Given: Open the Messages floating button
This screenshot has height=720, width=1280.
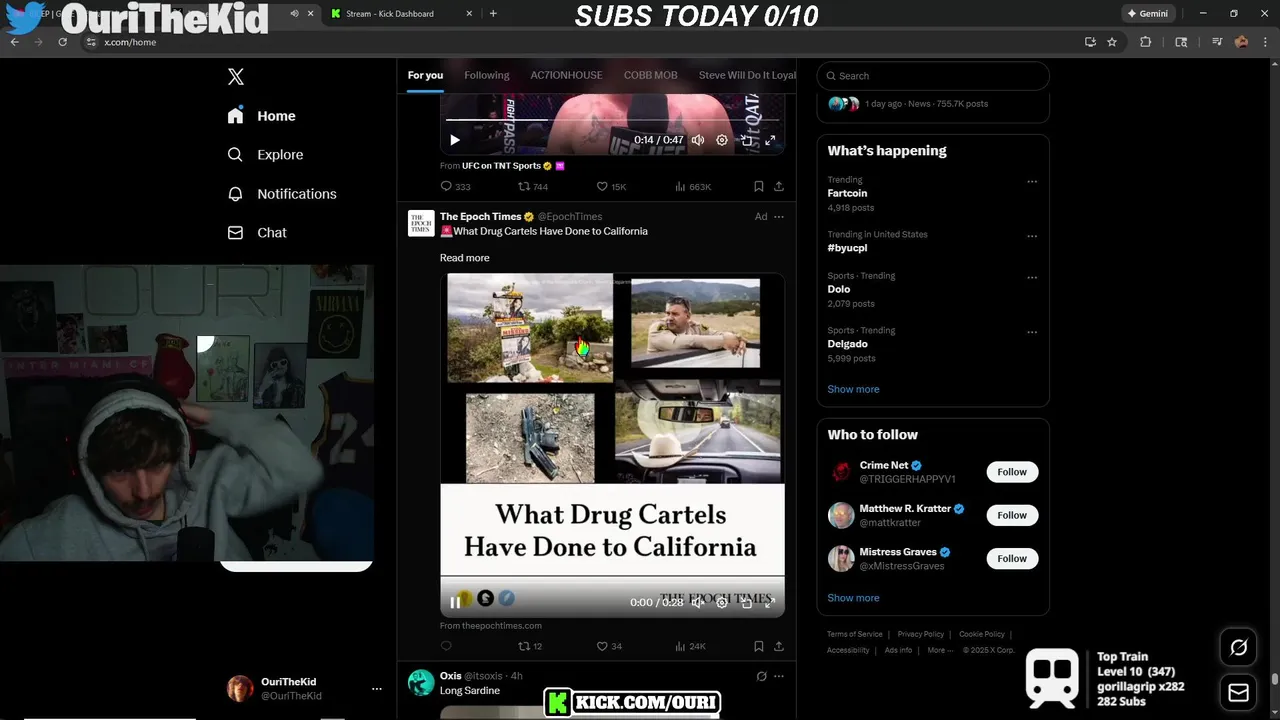Looking at the screenshot, I should click(1238, 692).
